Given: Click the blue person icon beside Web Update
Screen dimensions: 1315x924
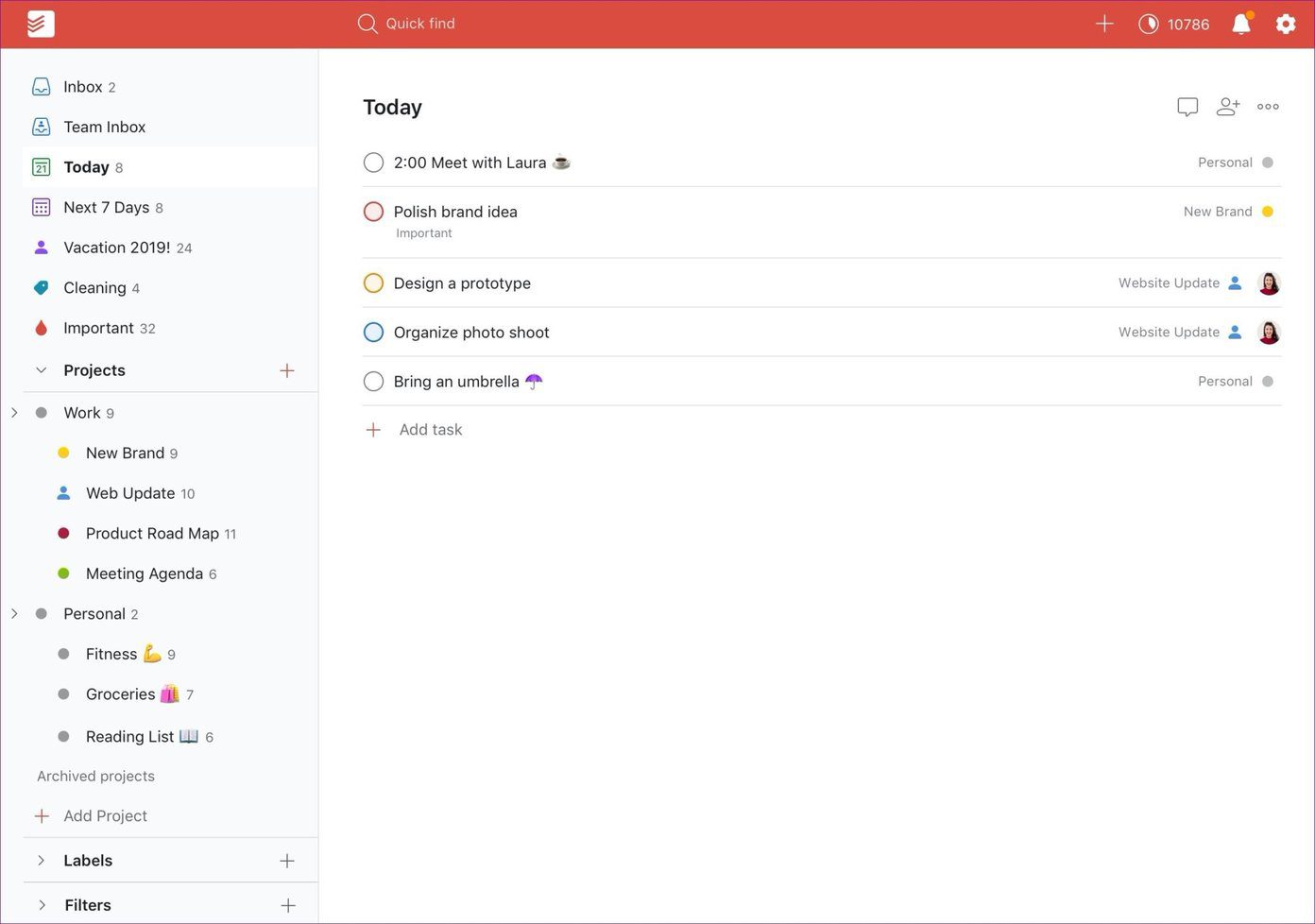Looking at the screenshot, I should [63, 493].
